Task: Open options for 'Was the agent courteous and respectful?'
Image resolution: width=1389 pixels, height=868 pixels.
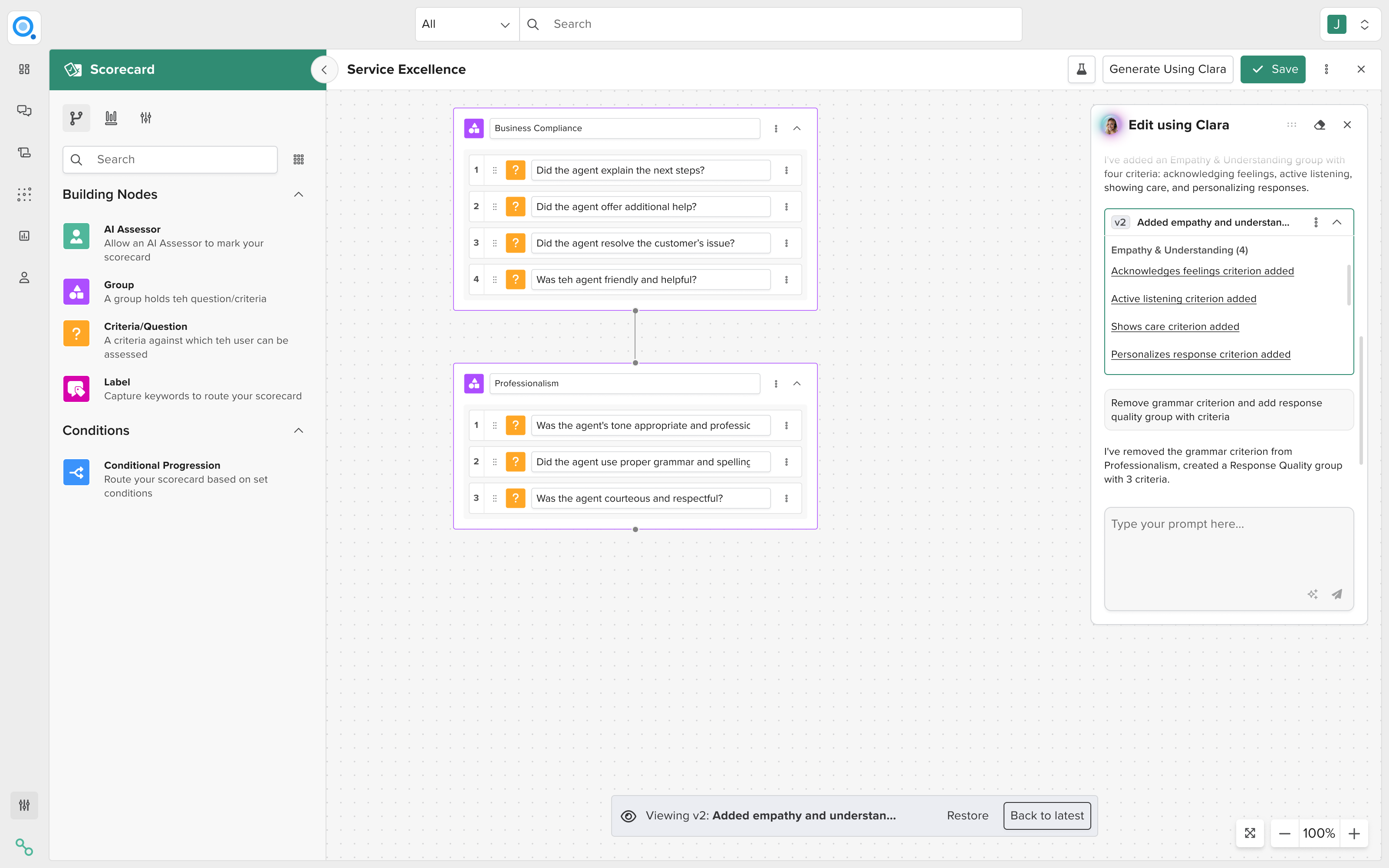Action: tap(787, 498)
